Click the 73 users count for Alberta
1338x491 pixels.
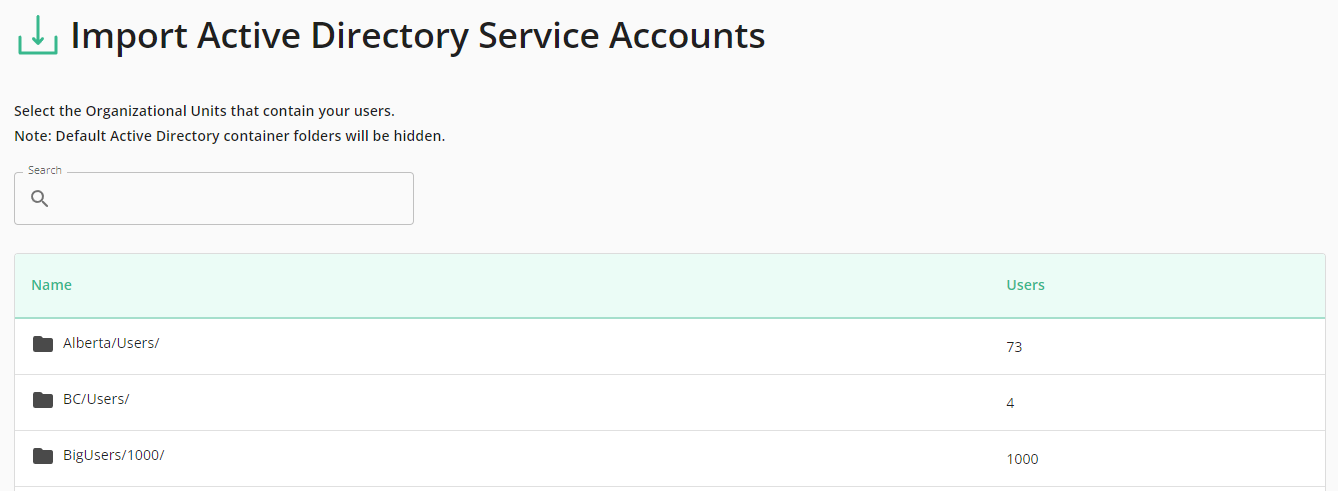pyautogui.click(x=1014, y=347)
